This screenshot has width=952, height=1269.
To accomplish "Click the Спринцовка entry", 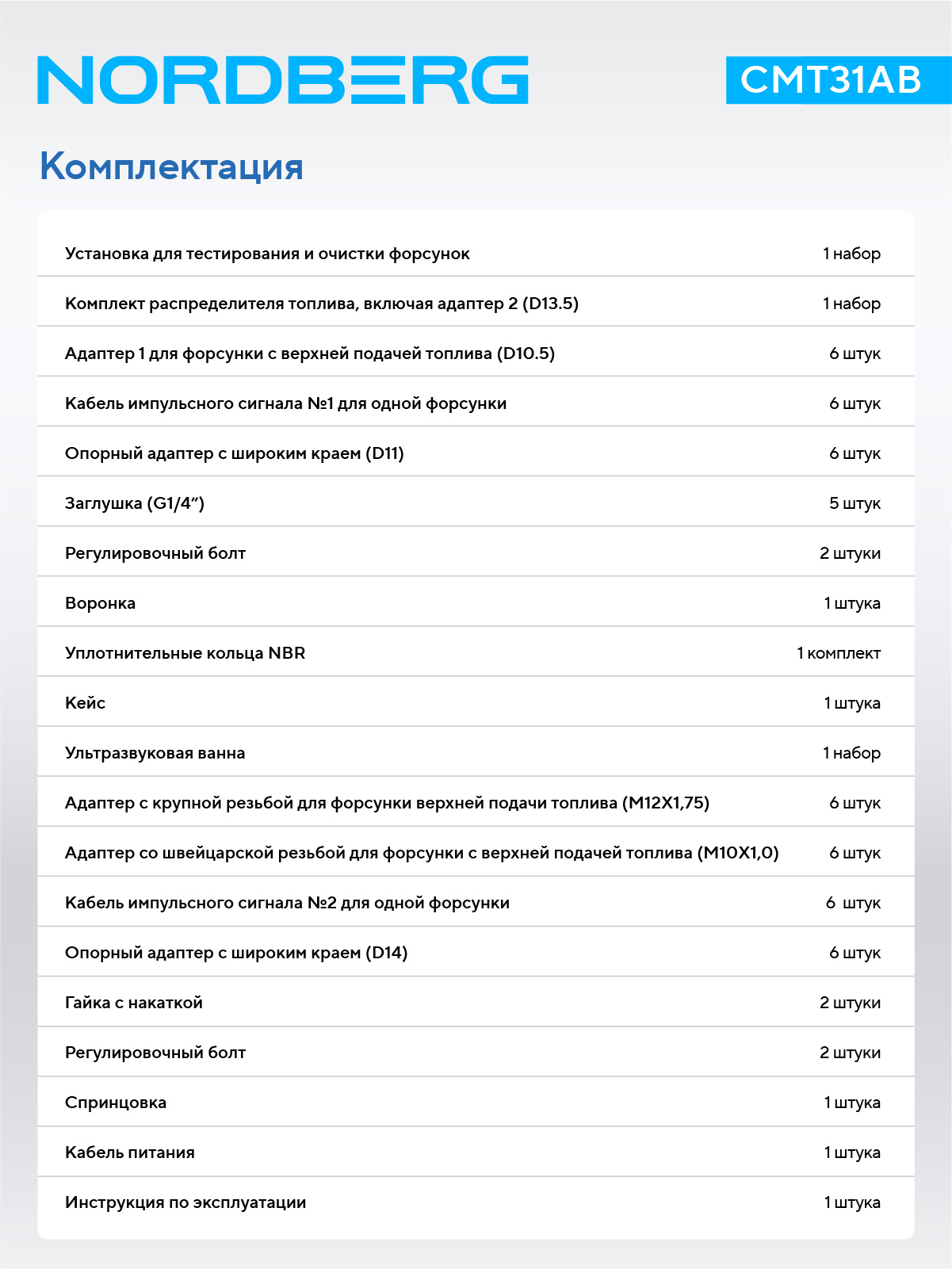I will (476, 1103).
